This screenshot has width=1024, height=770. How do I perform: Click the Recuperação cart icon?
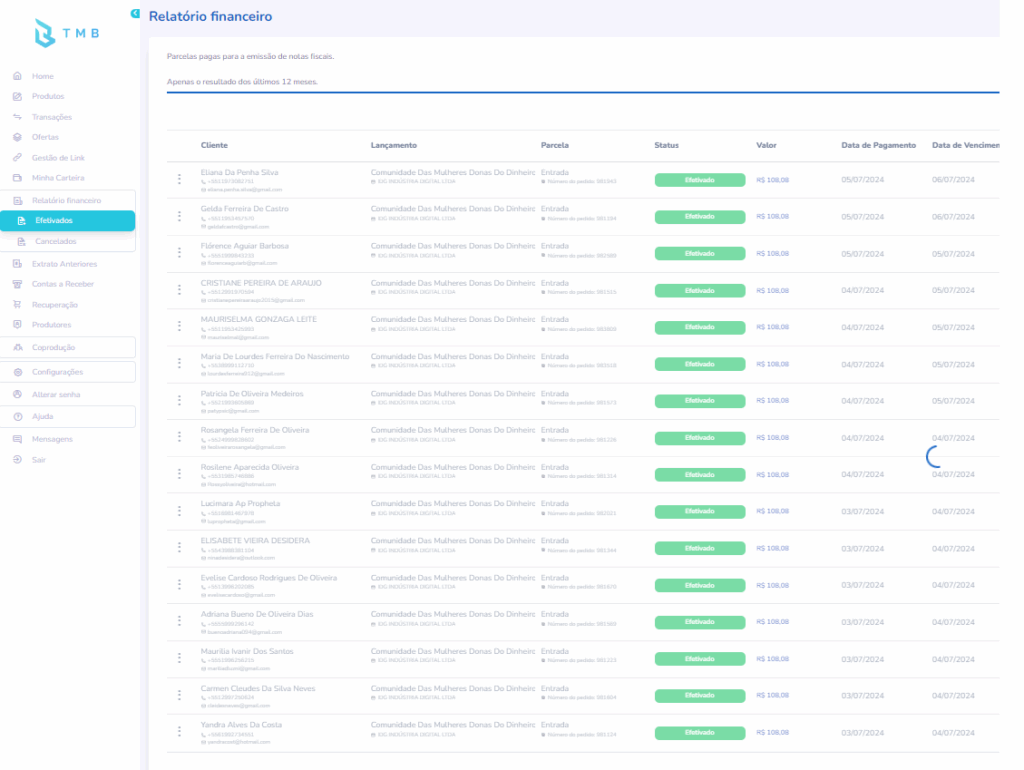click(x=18, y=304)
